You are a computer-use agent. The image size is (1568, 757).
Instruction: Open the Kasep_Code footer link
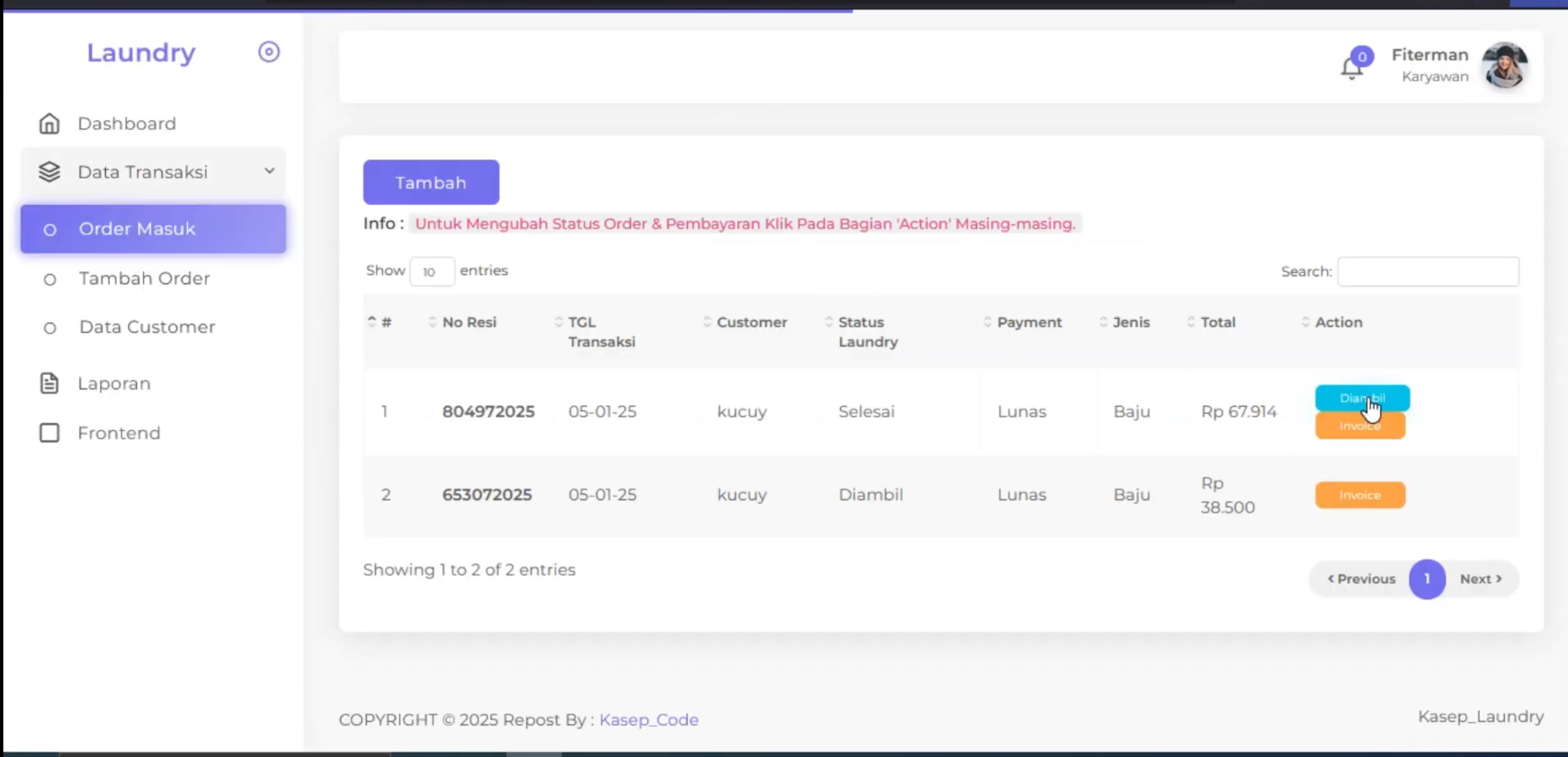[649, 719]
